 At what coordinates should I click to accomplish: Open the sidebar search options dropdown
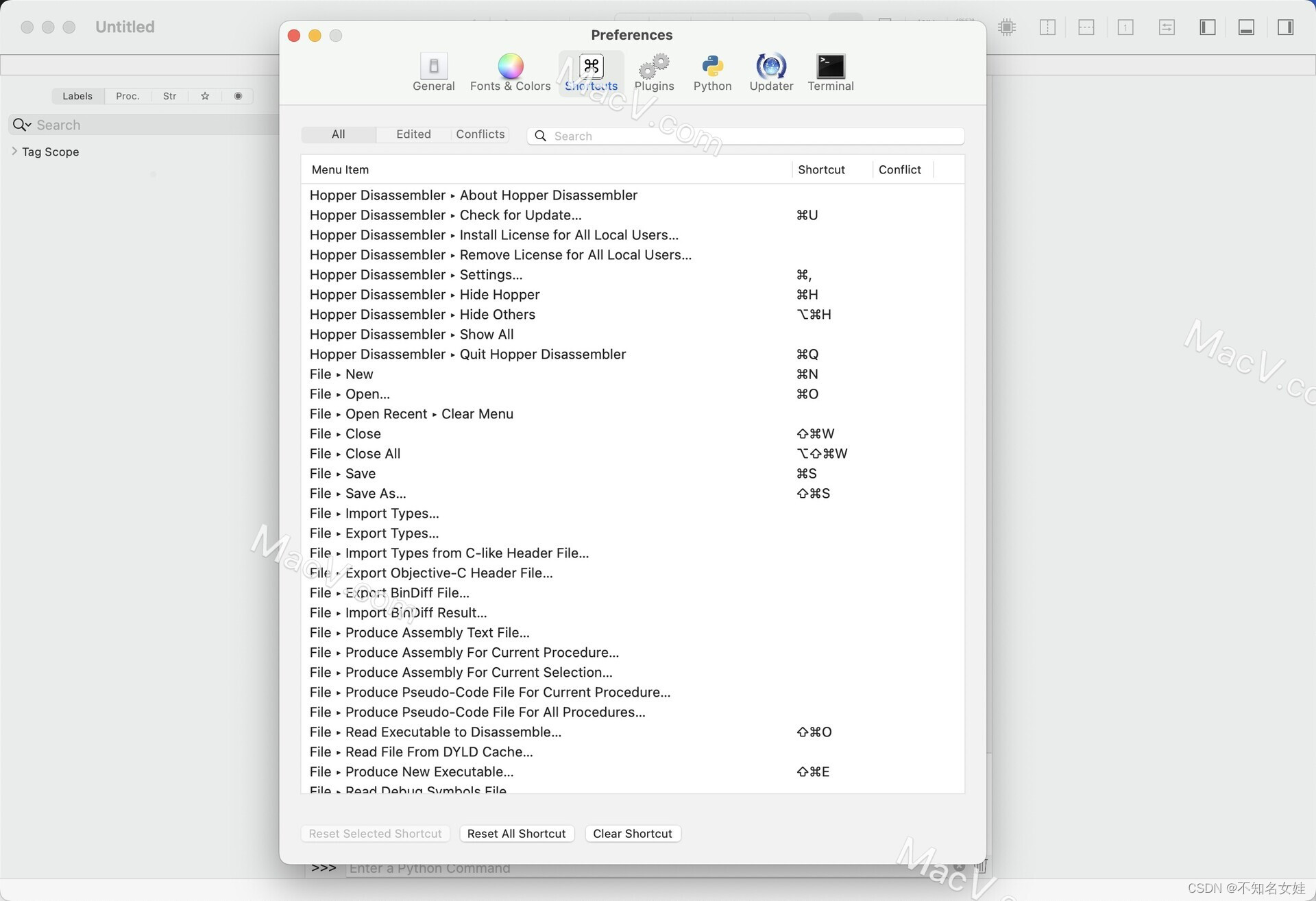(x=22, y=125)
